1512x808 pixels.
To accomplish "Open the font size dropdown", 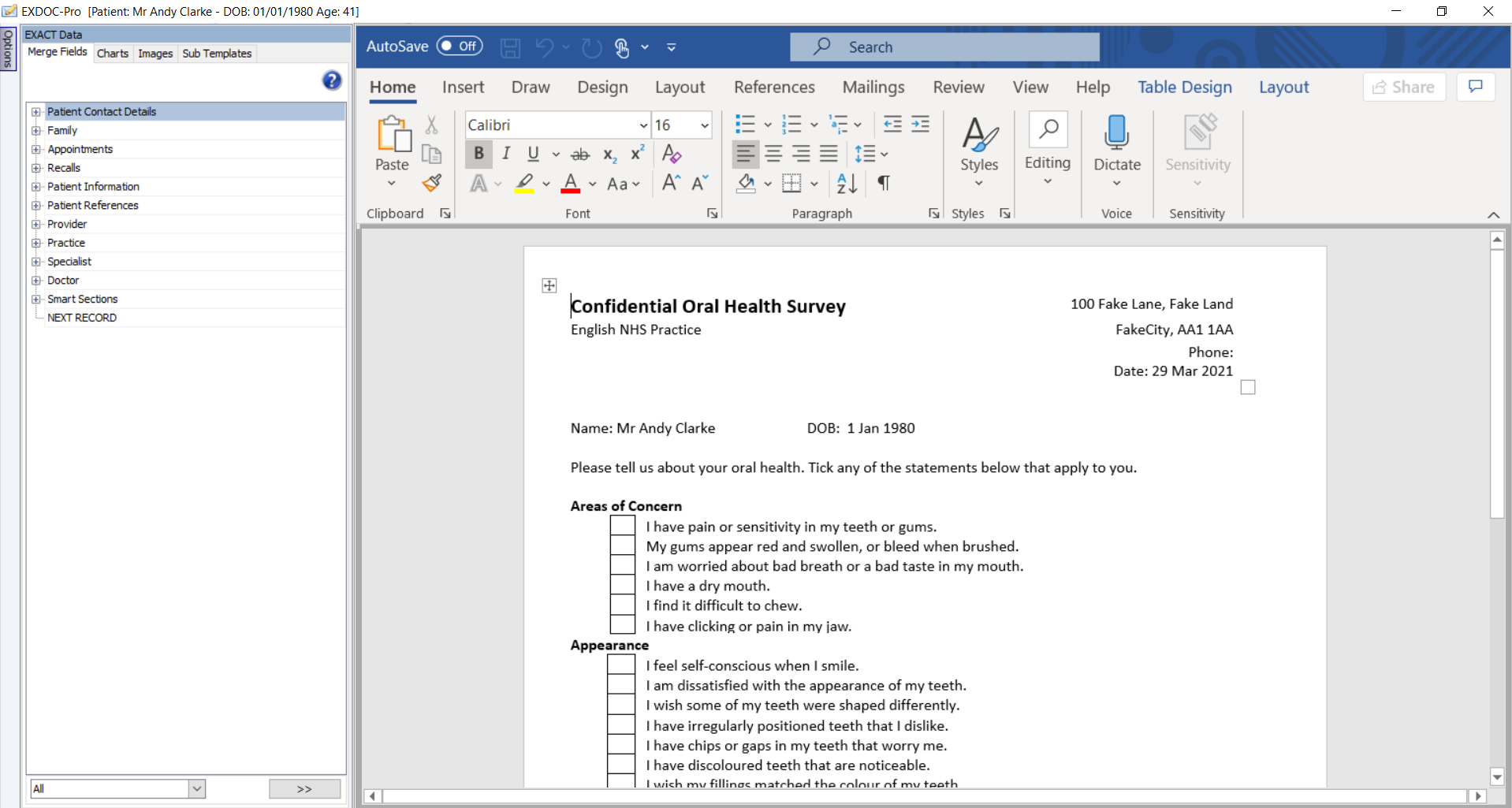I will tap(704, 125).
